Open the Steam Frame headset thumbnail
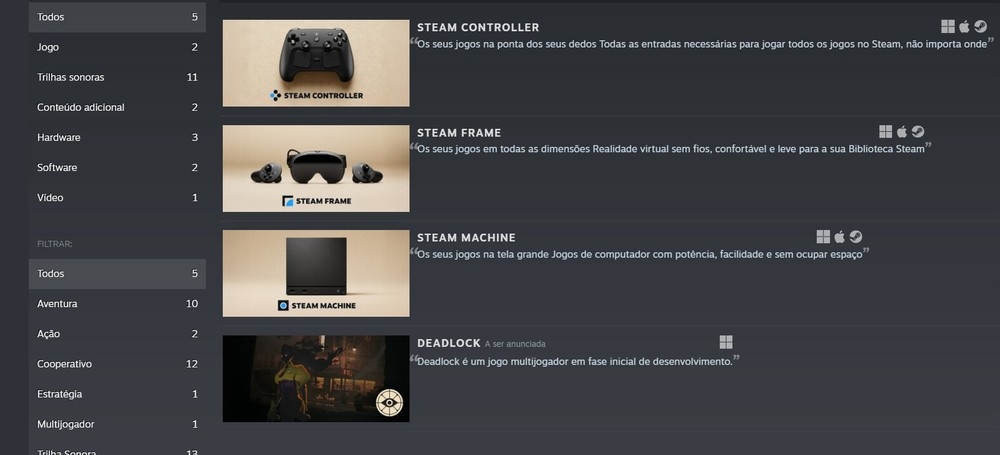The width and height of the screenshot is (1000, 455). pyautogui.click(x=316, y=168)
